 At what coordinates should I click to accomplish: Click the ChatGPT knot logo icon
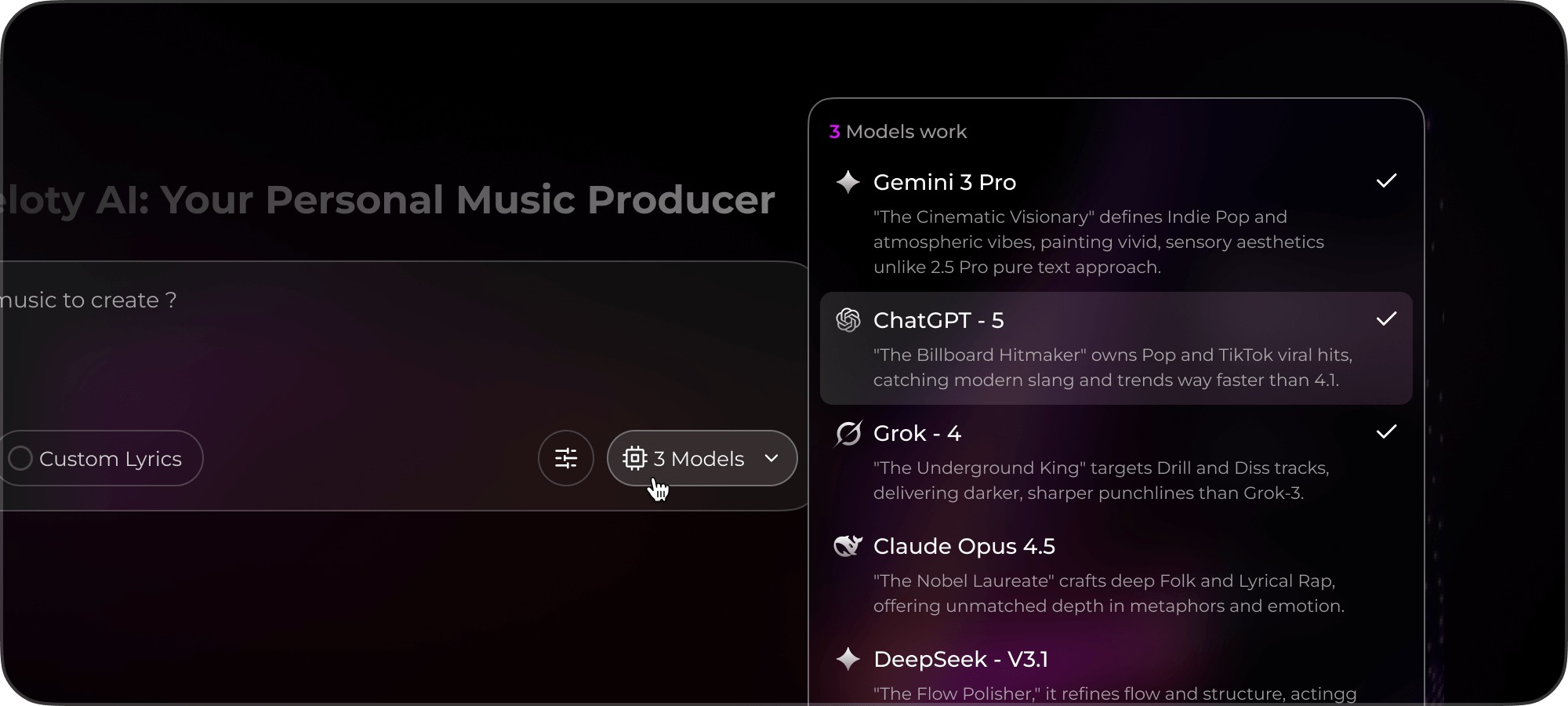(x=848, y=320)
